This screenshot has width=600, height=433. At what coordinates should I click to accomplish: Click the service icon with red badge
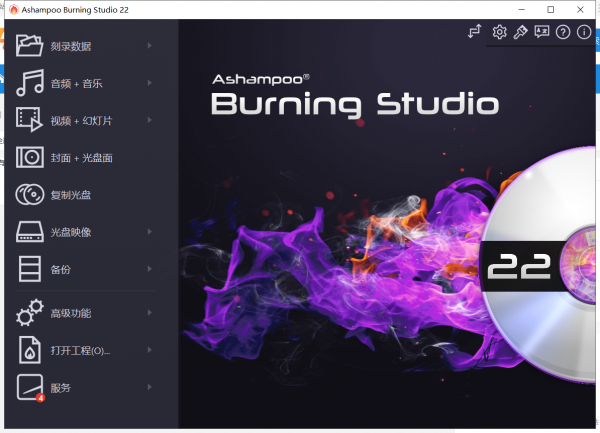point(30,388)
